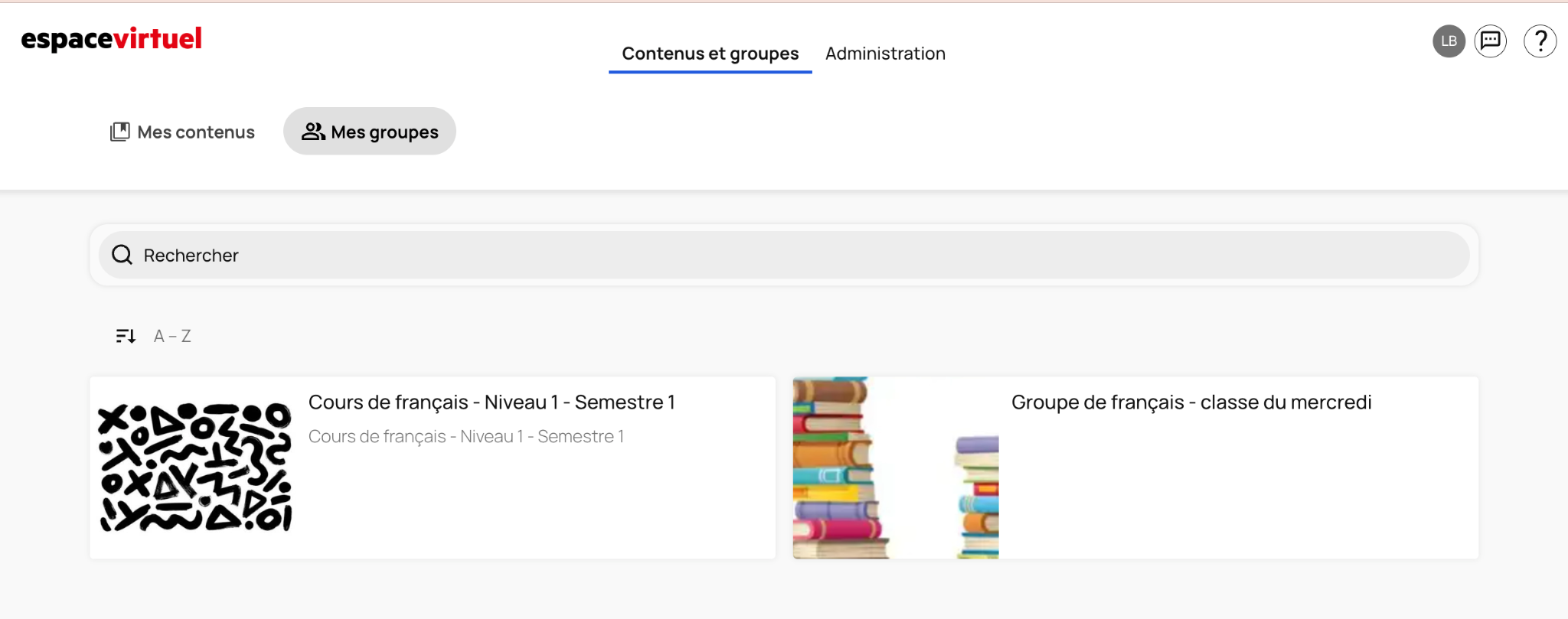Select the Contenus et groupes tab
The width and height of the screenshot is (1568, 619).
click(x=710, y=54)
